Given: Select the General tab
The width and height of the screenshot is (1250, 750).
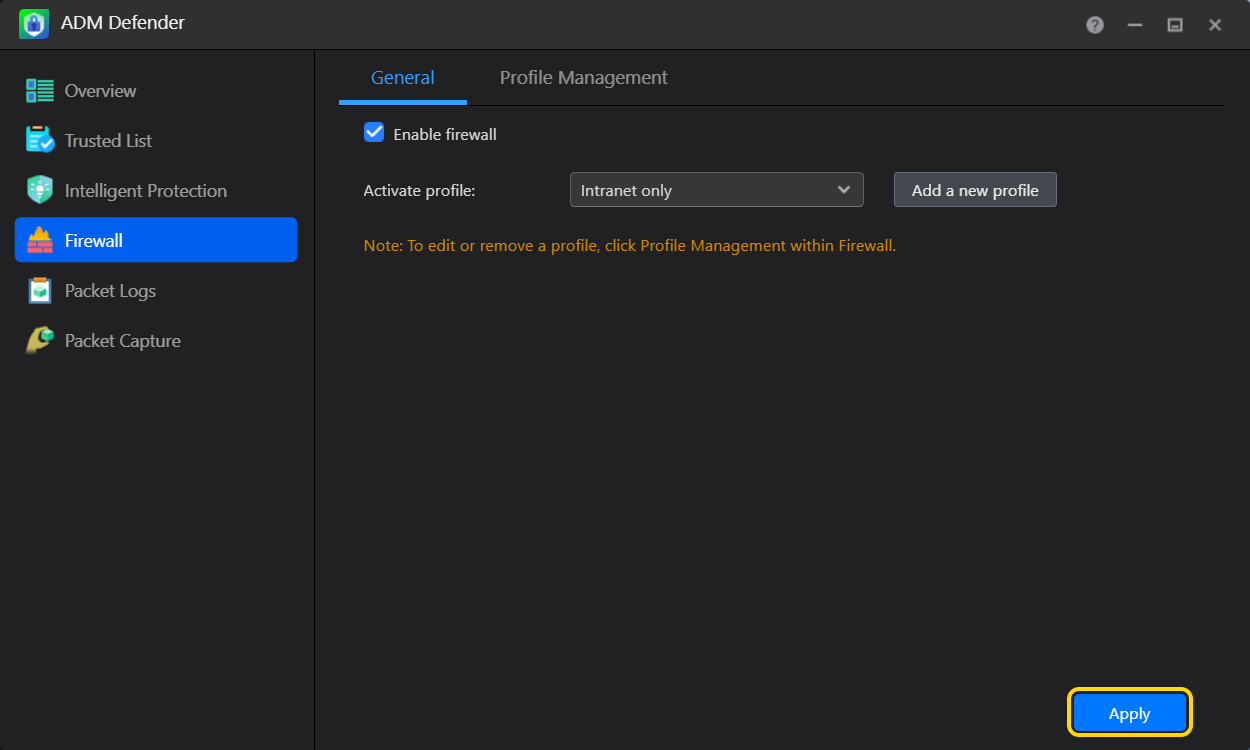Looking at the screenshot, I should (x=402, y=77).
